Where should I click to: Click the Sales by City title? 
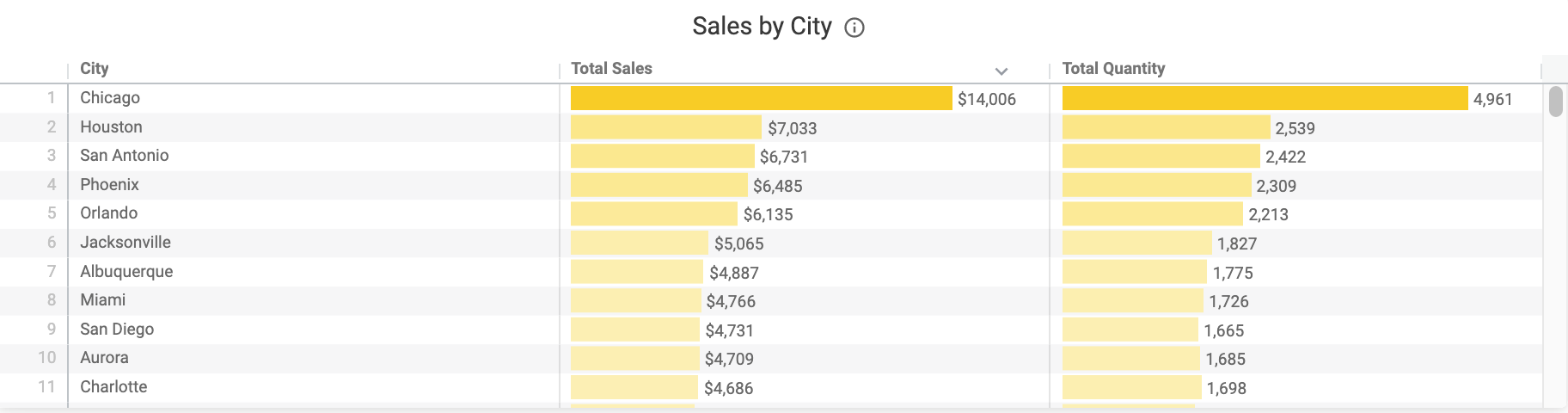[x=763, y=27]
